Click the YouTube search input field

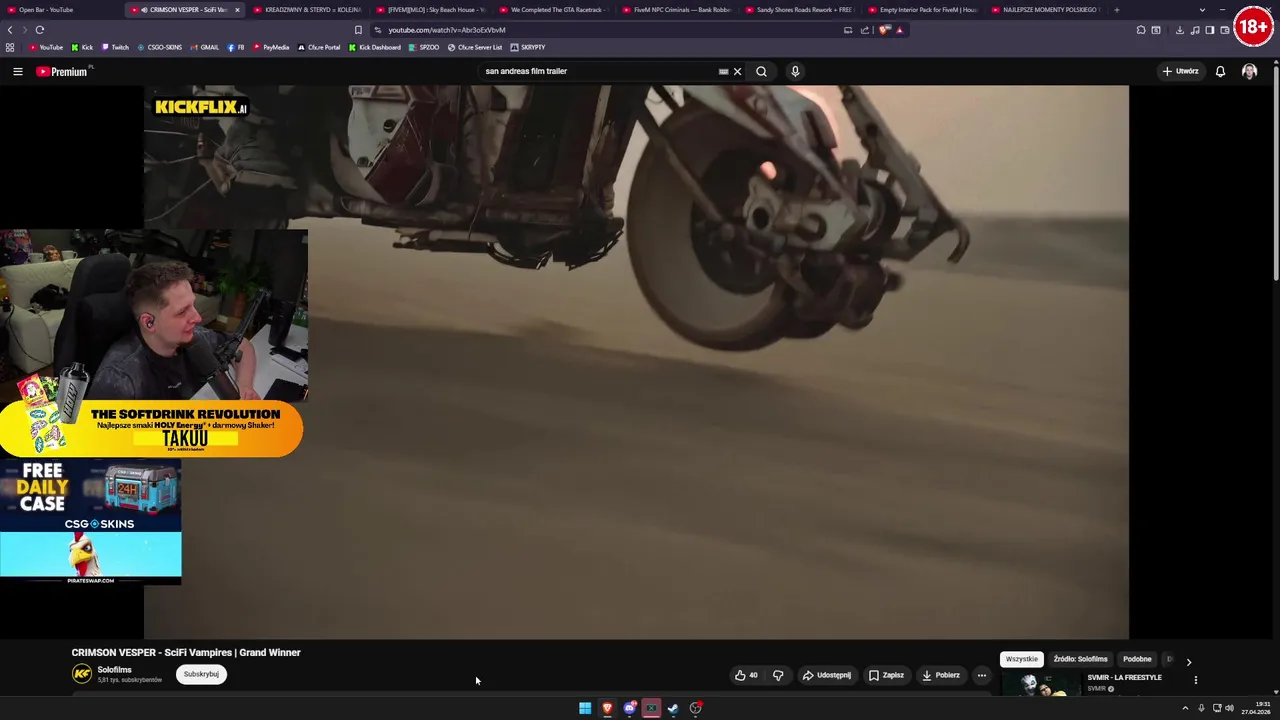coord(598,71)
